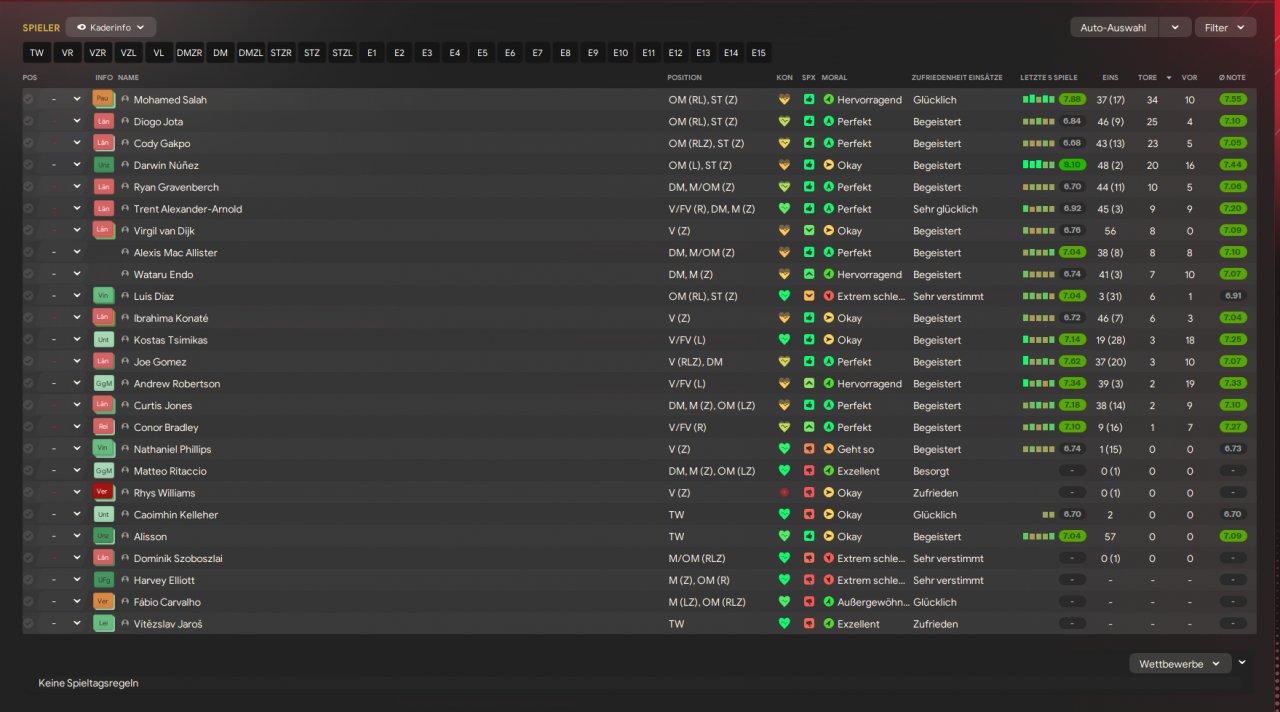Click Vitězslav Jaroš' Lei status badge
The image size is (1280, 712).
[103, 624]
